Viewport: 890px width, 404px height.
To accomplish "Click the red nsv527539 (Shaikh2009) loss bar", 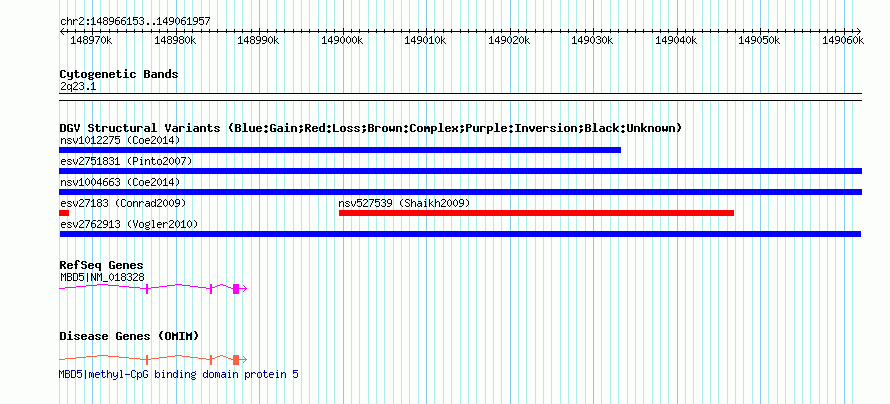I will (536, 213).
